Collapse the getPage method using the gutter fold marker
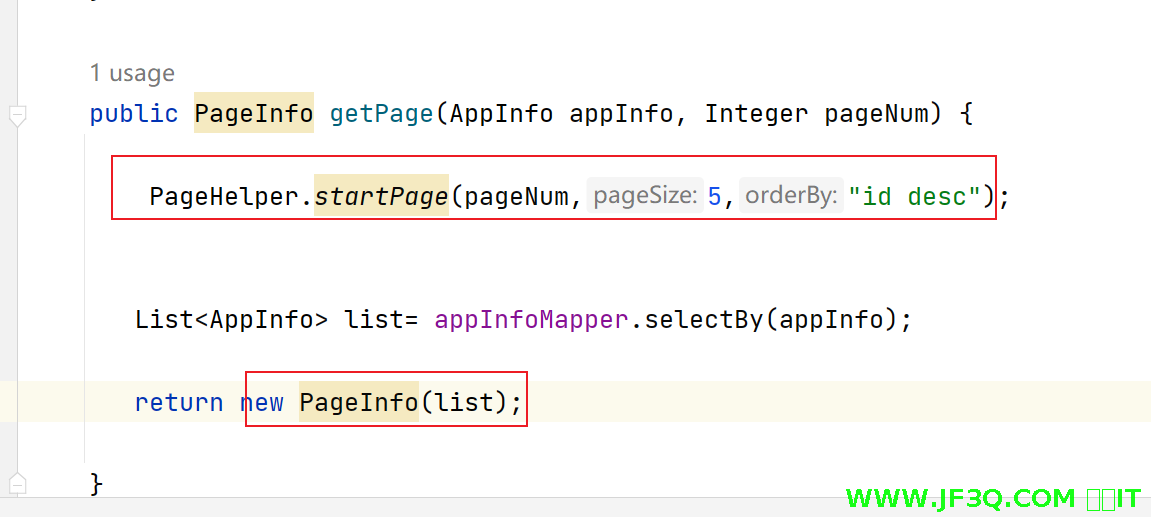Viewport: 1151px width, 517px height. point(17,115)
